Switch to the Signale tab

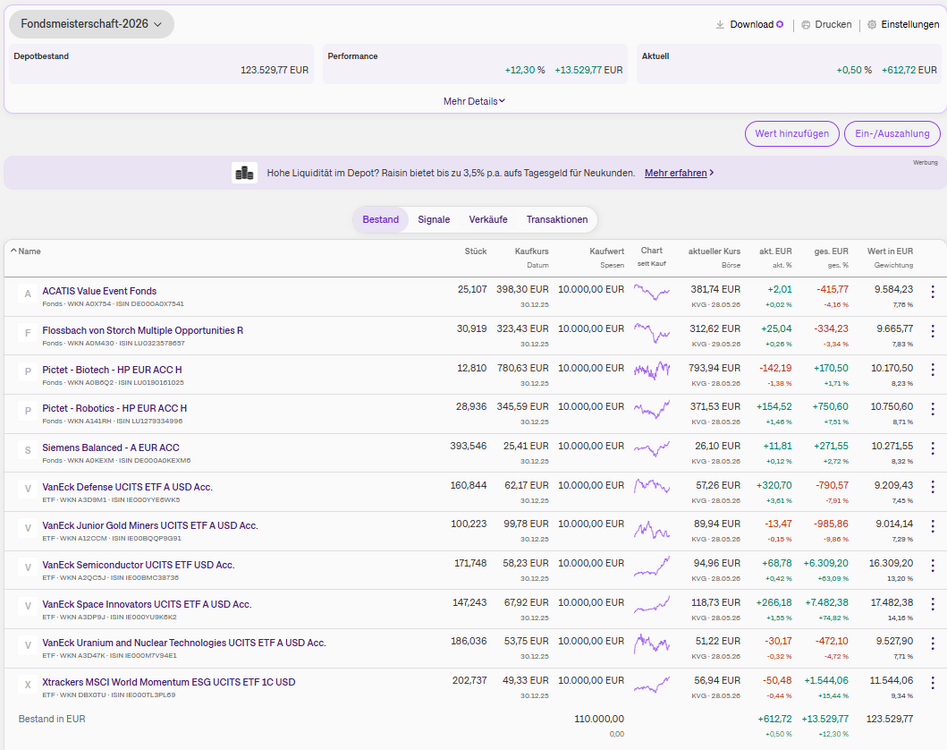(x=434, y=220)
